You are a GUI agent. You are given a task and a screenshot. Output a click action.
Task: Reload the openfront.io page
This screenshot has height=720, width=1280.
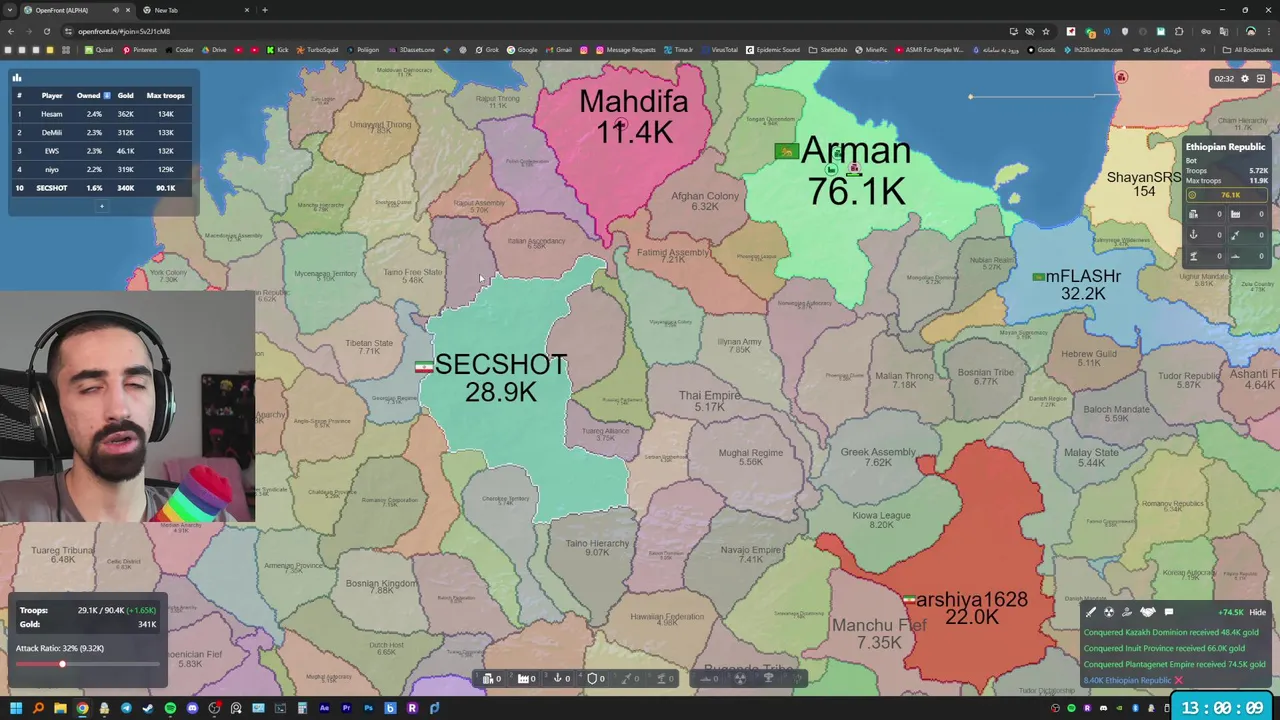coord(47,31)
